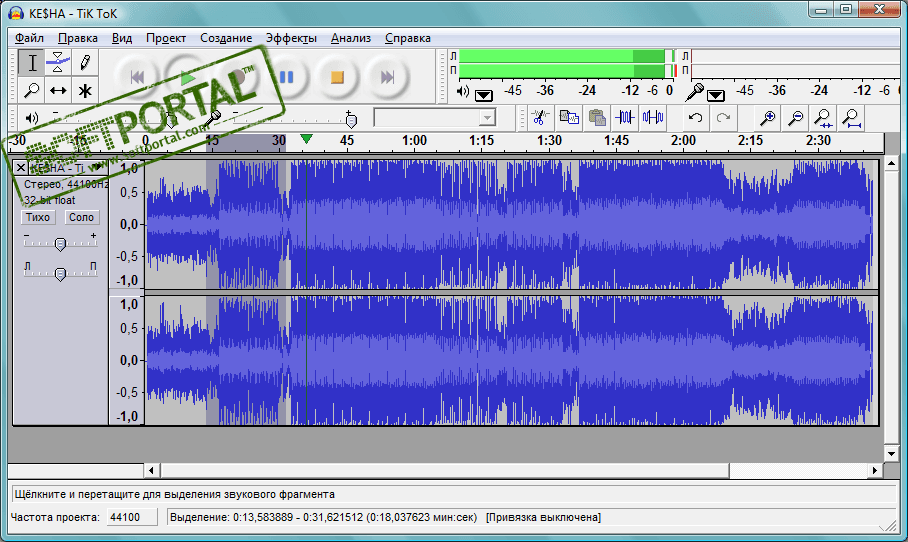908x542 pixels.
Task: Click horizontal scrollbar left arrow
Action: click(152, 470)
